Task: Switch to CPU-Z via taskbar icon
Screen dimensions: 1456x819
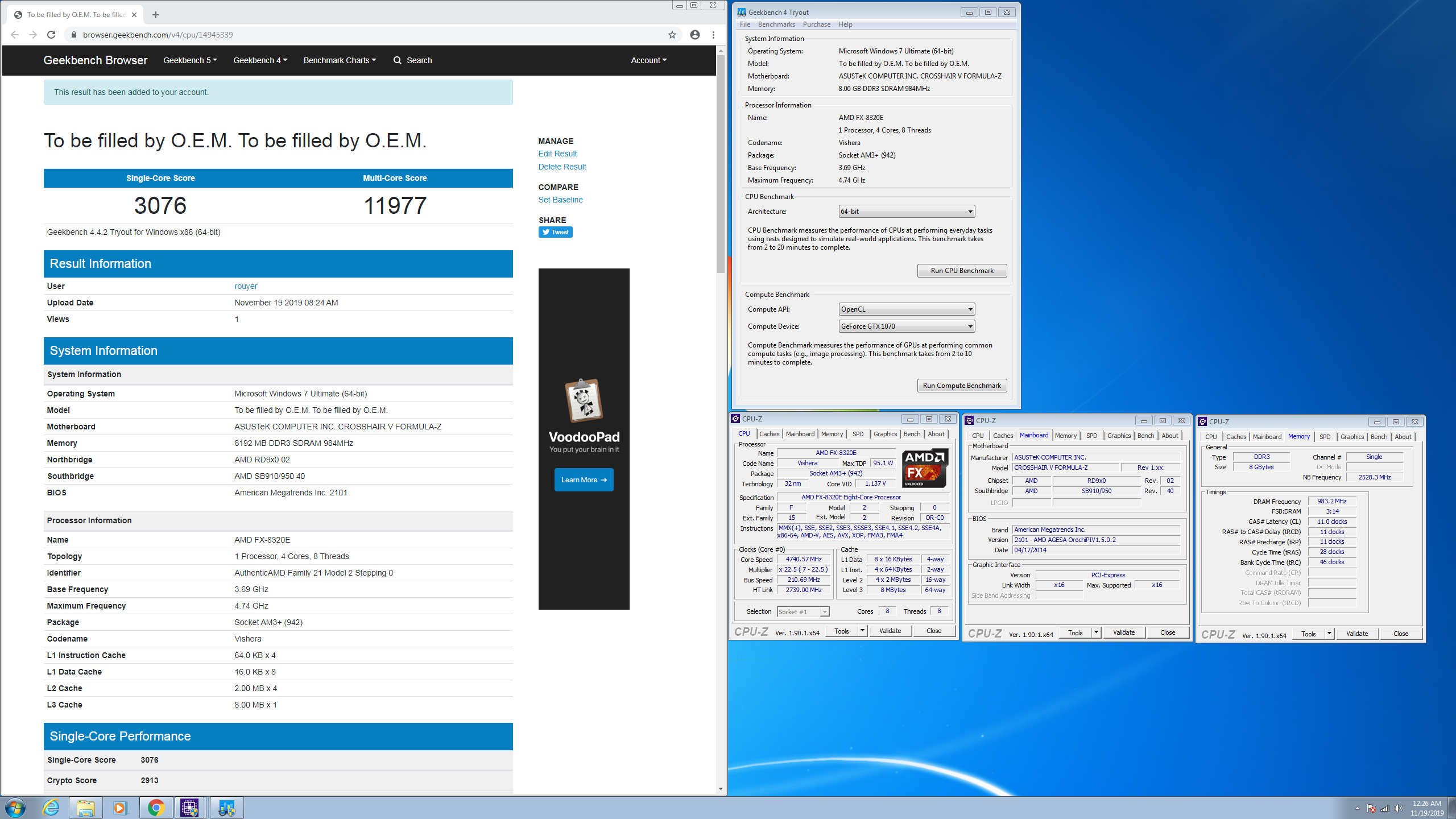Action: tap(189, 808)
